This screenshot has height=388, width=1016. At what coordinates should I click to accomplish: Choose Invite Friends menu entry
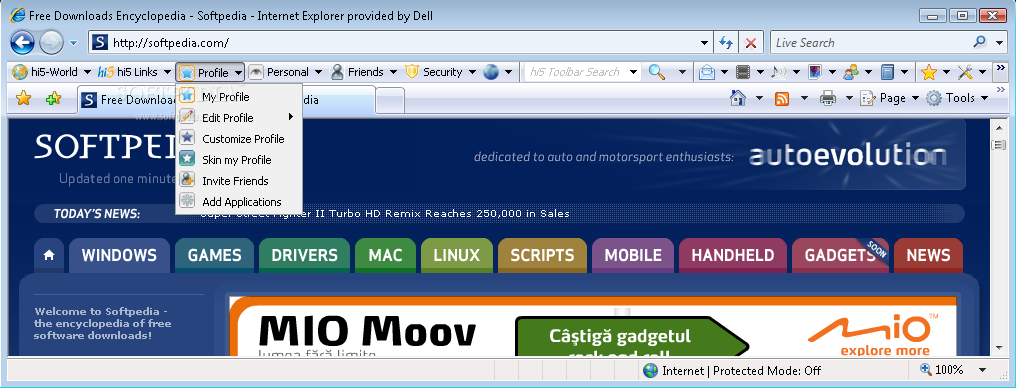pyautogui.click(x=239, y=181)
